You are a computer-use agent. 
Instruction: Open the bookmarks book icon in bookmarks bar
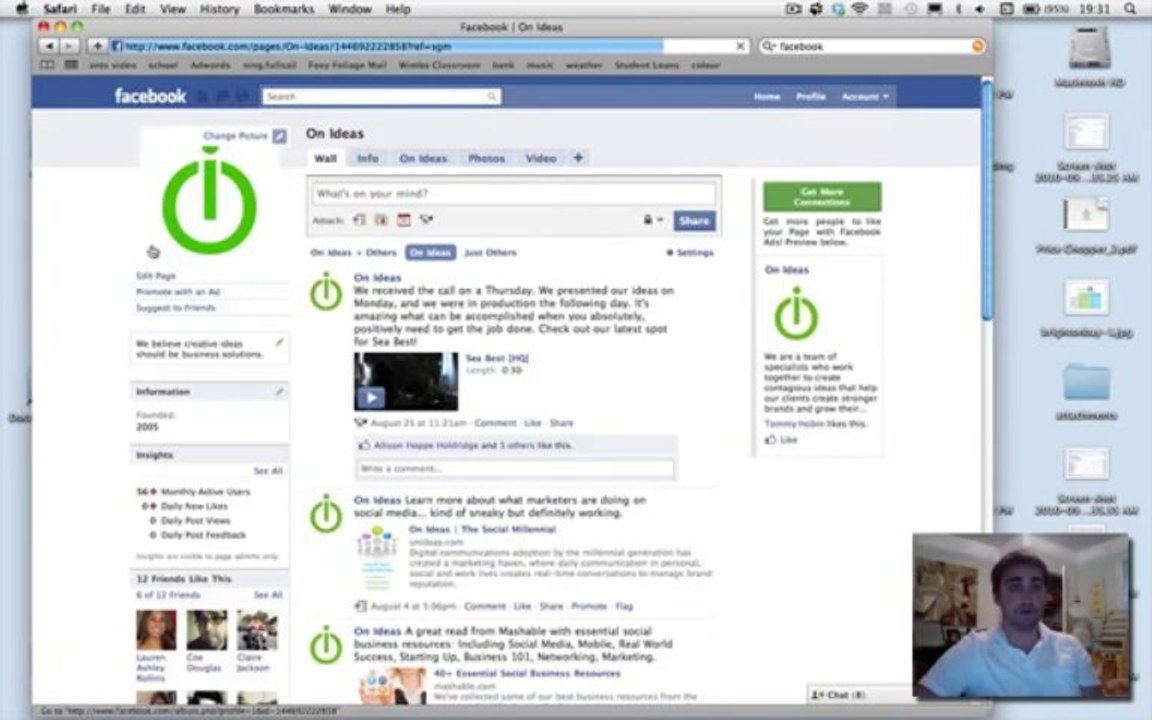47,65
